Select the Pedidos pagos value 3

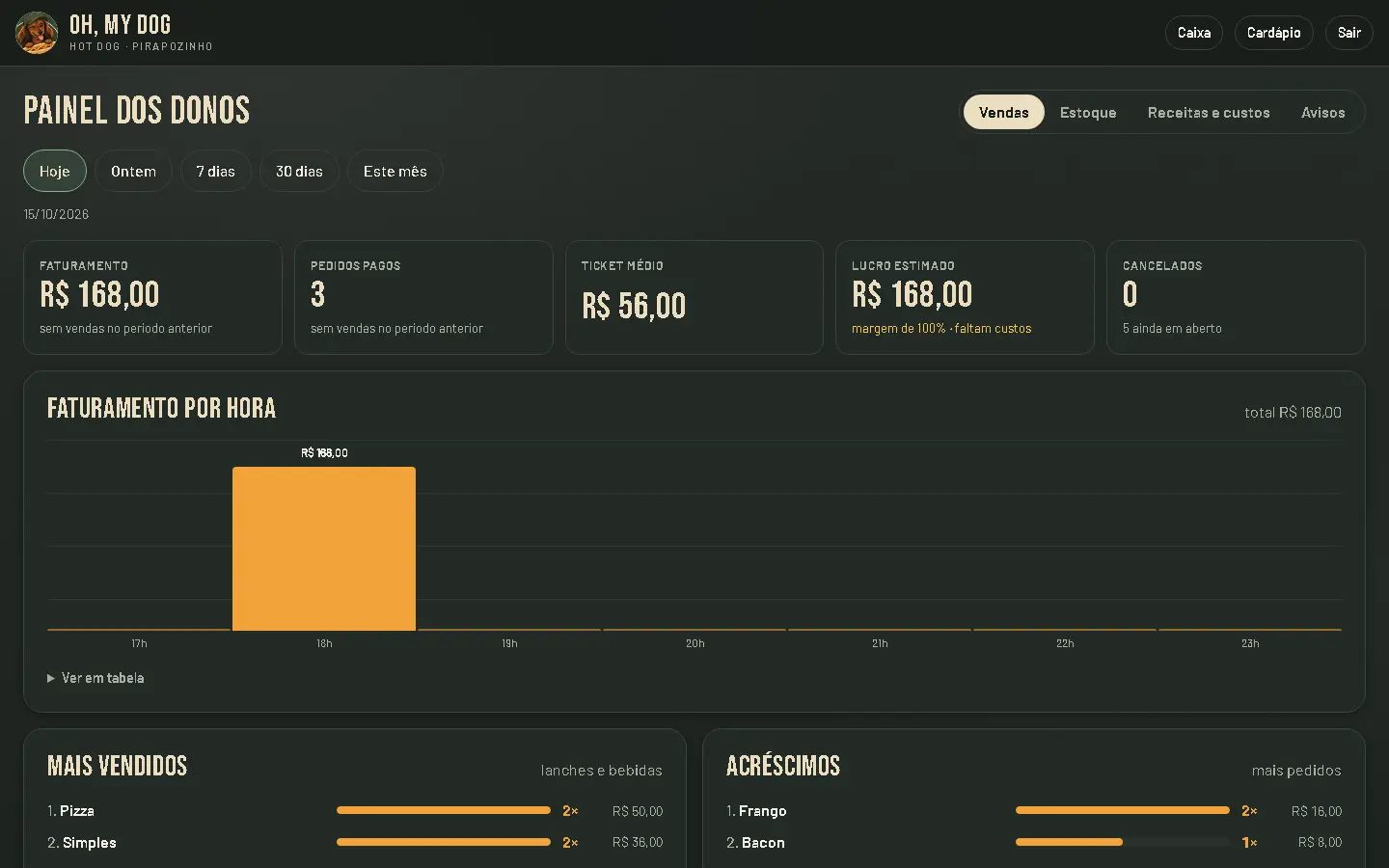[318, 294]
